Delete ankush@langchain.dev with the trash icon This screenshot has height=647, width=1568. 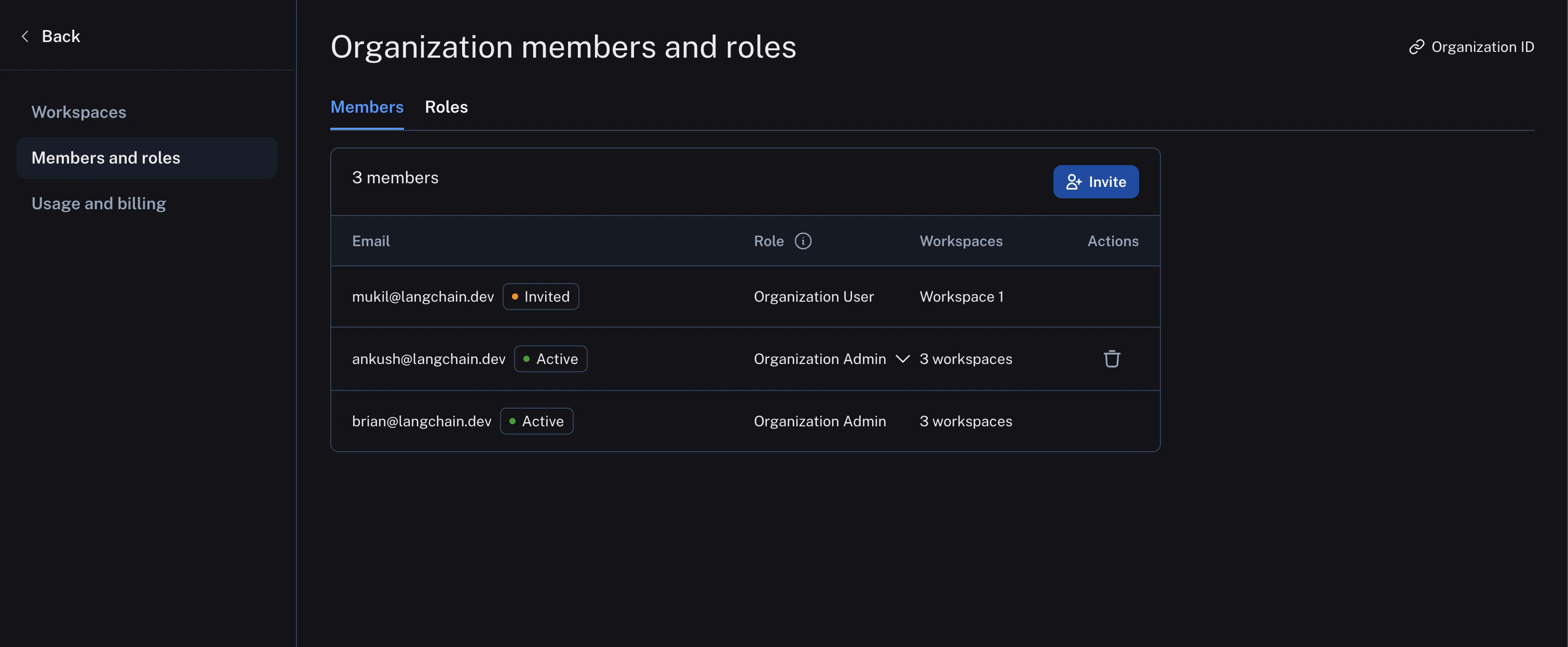pyautogui.click(x=1112, y=358)
